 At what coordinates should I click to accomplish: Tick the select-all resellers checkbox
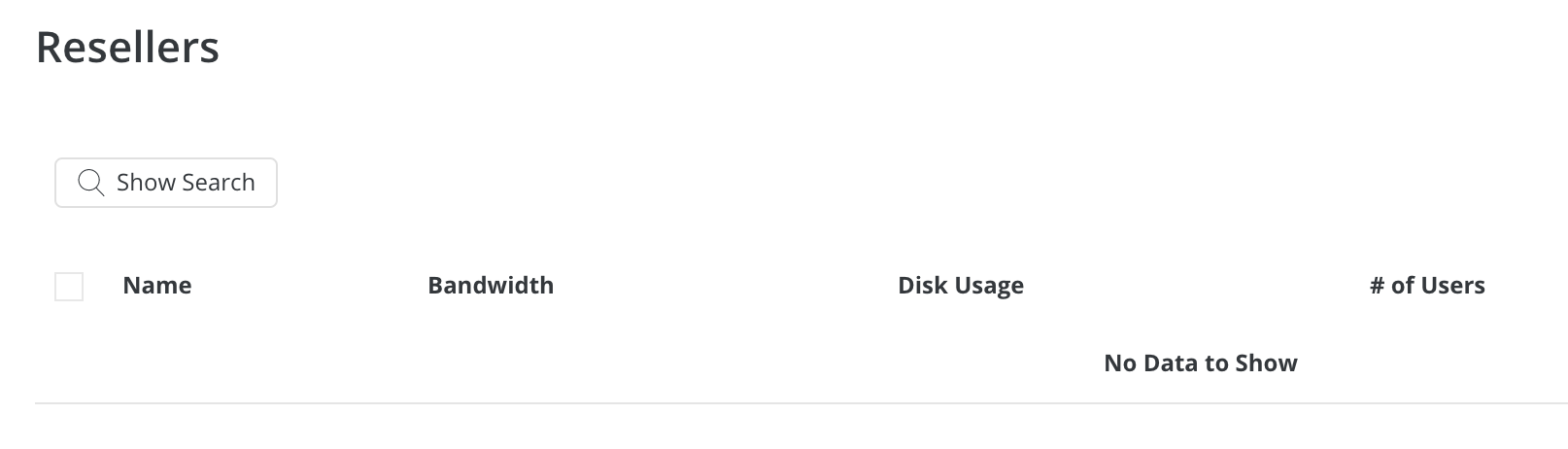pos(69,287)
